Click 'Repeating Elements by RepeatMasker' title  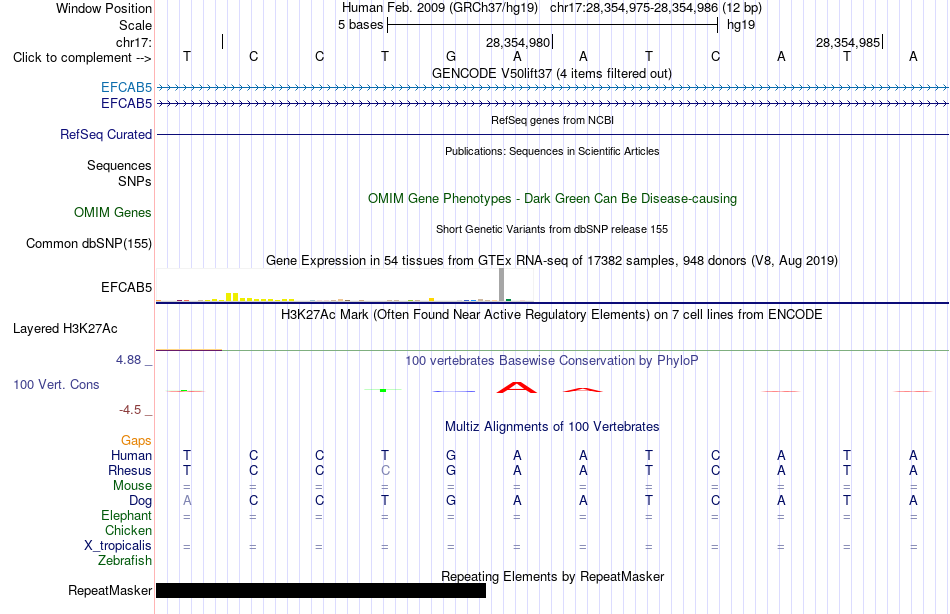(x=552, y=576)
